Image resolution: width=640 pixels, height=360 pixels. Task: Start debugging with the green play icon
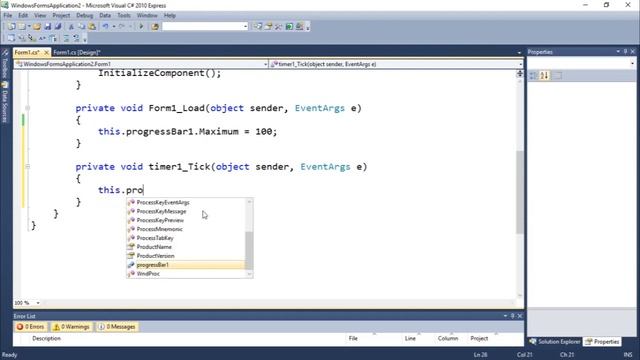[141, 27]
